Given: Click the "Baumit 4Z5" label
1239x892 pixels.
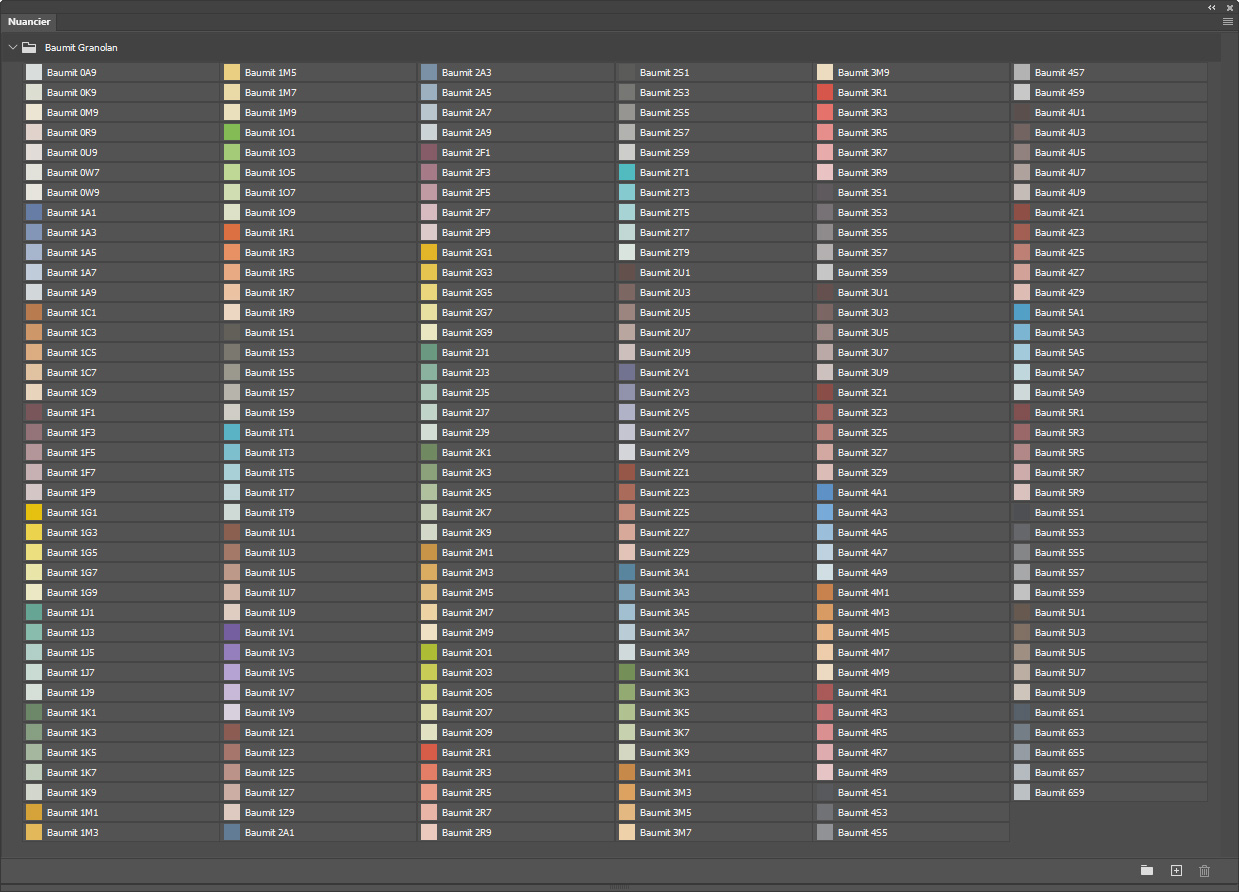Looking at the screenshot, I should pos(1060,252).
